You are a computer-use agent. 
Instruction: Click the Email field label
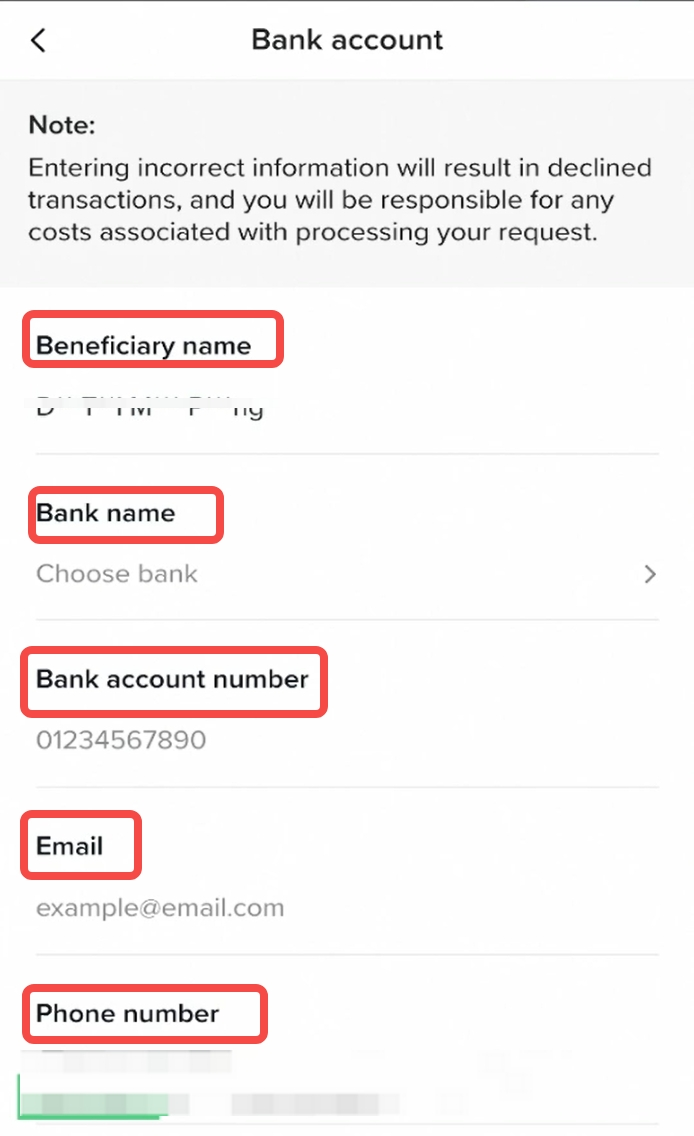pos(70,846)
